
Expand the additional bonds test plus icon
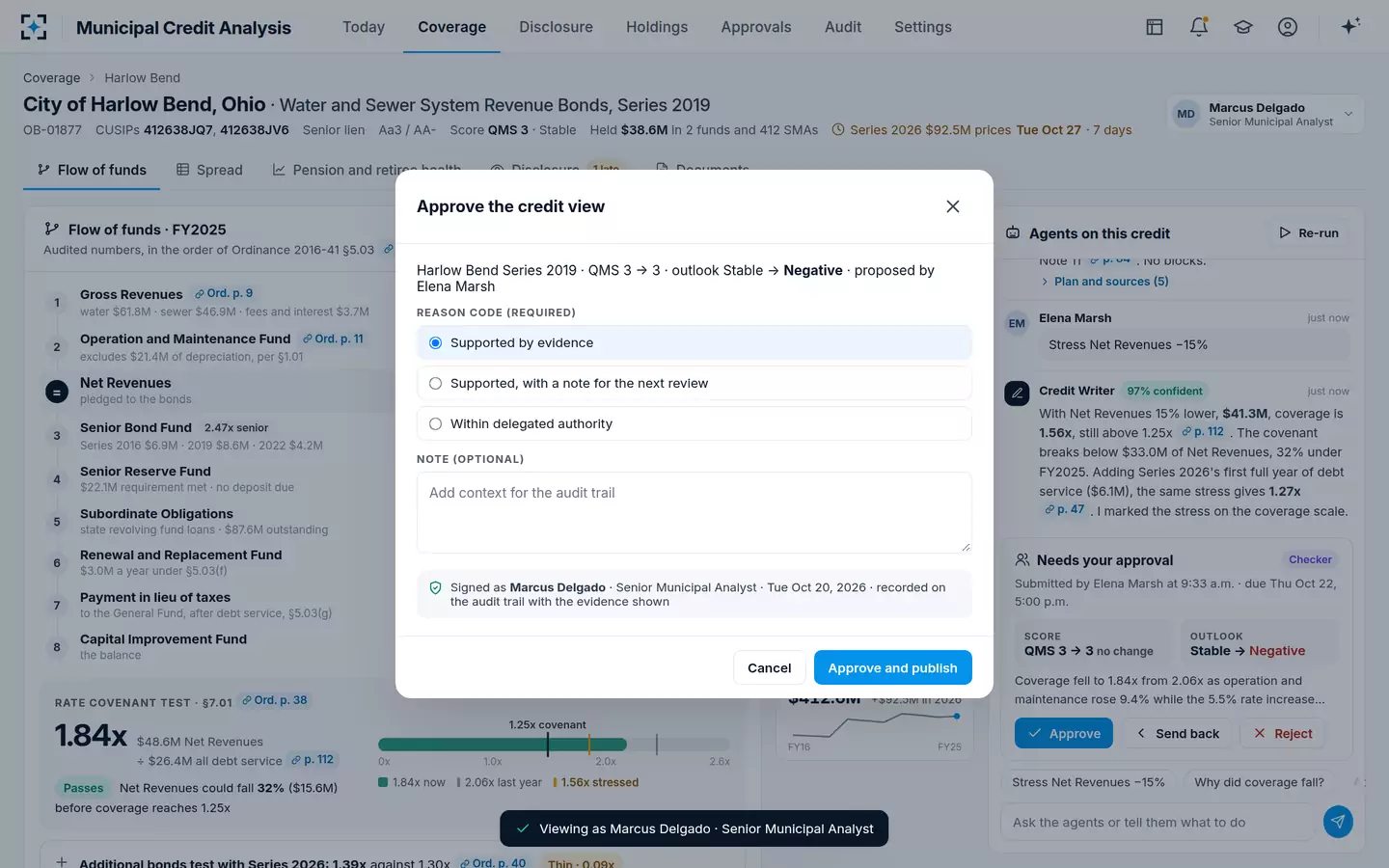tap(62, 862)
